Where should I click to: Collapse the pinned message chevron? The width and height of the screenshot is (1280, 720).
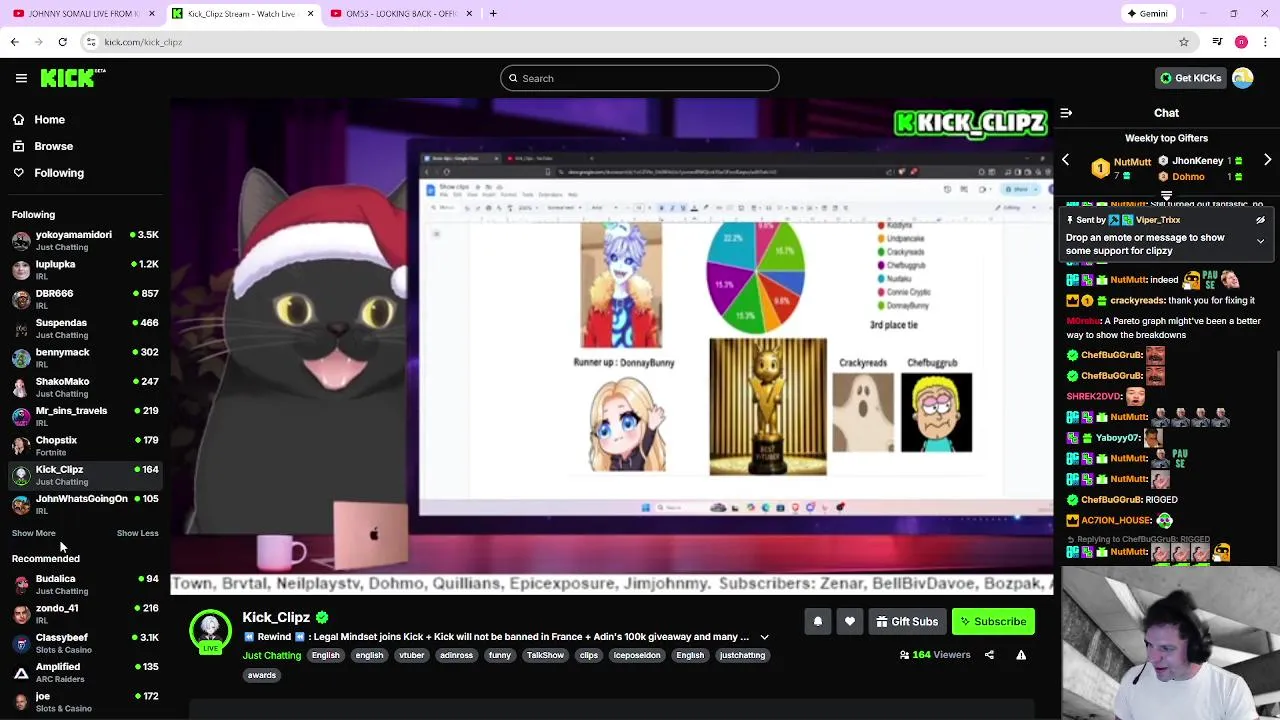(x=1260, y=241)
